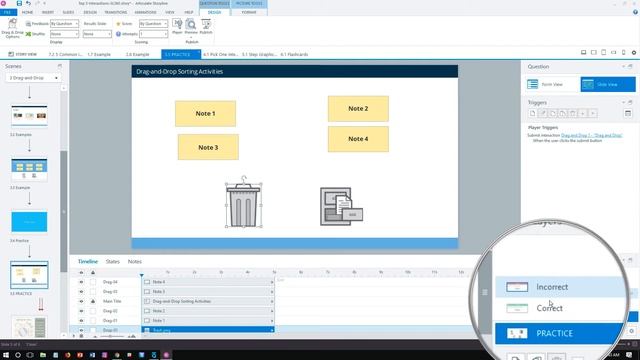Click the Edit trigger pencil icon
The width and height of the screenshot is (640, 360).
pyautogui.click(x=542, y=113)
